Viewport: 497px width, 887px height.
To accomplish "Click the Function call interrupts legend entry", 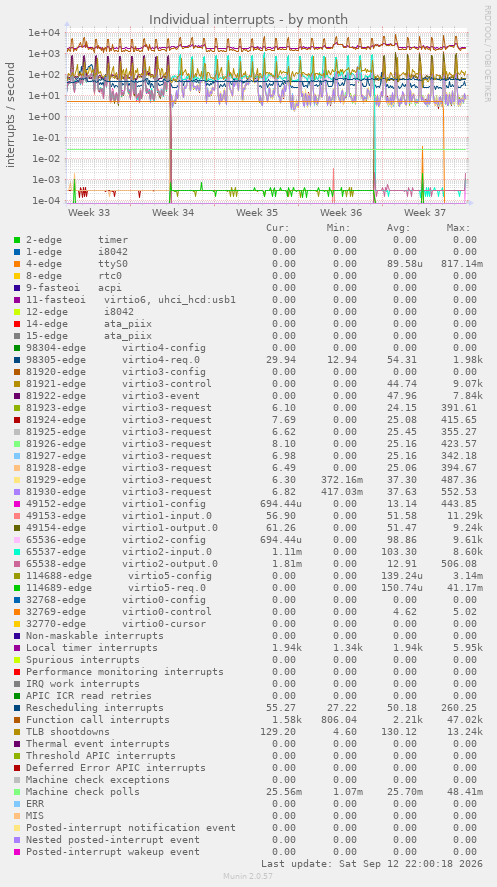I will point(98,720).
